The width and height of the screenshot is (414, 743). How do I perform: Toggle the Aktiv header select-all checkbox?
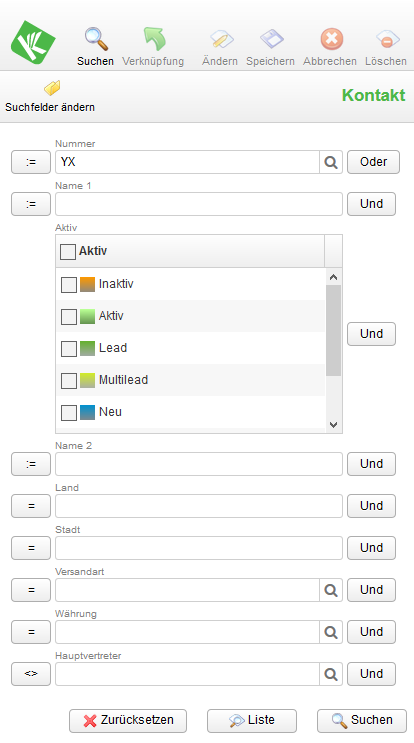[x=68, y=252]
